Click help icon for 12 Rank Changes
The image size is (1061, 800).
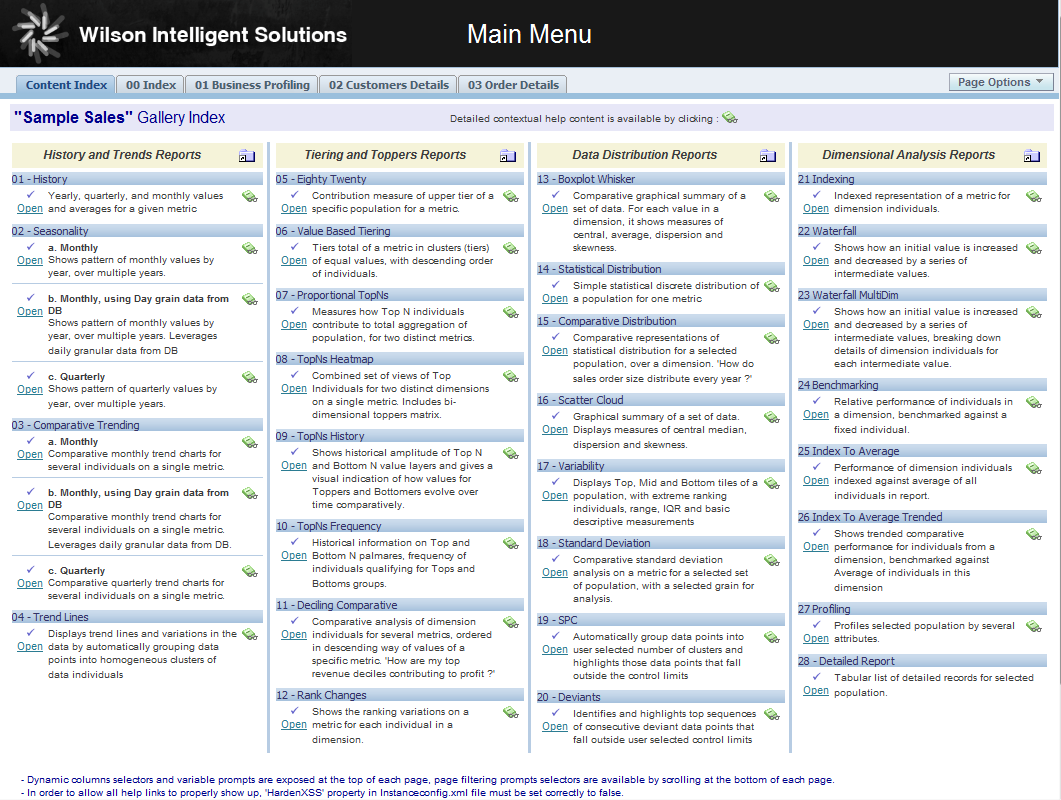(x=510, y=713)
